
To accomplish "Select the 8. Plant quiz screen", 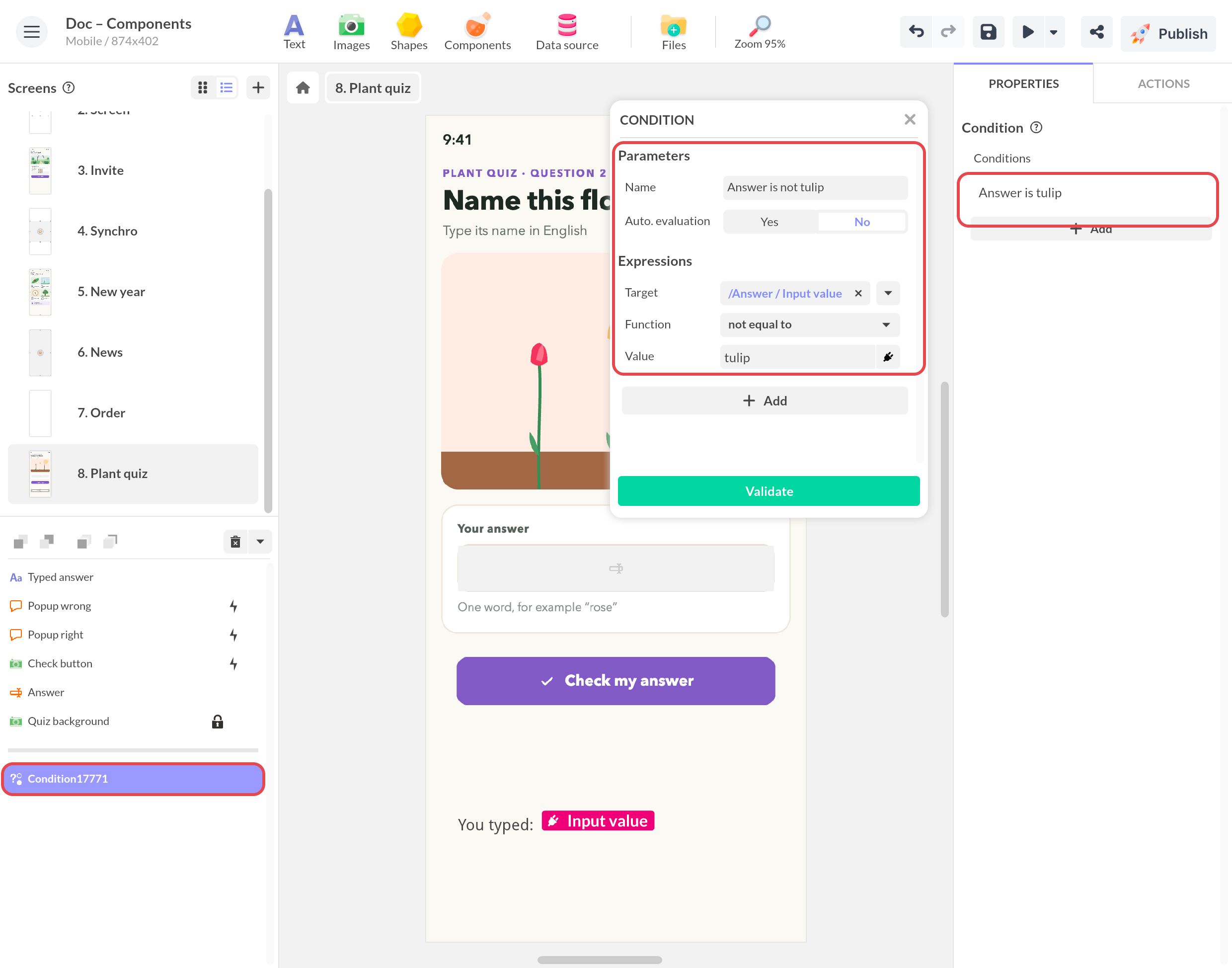I will pos(133,473).
